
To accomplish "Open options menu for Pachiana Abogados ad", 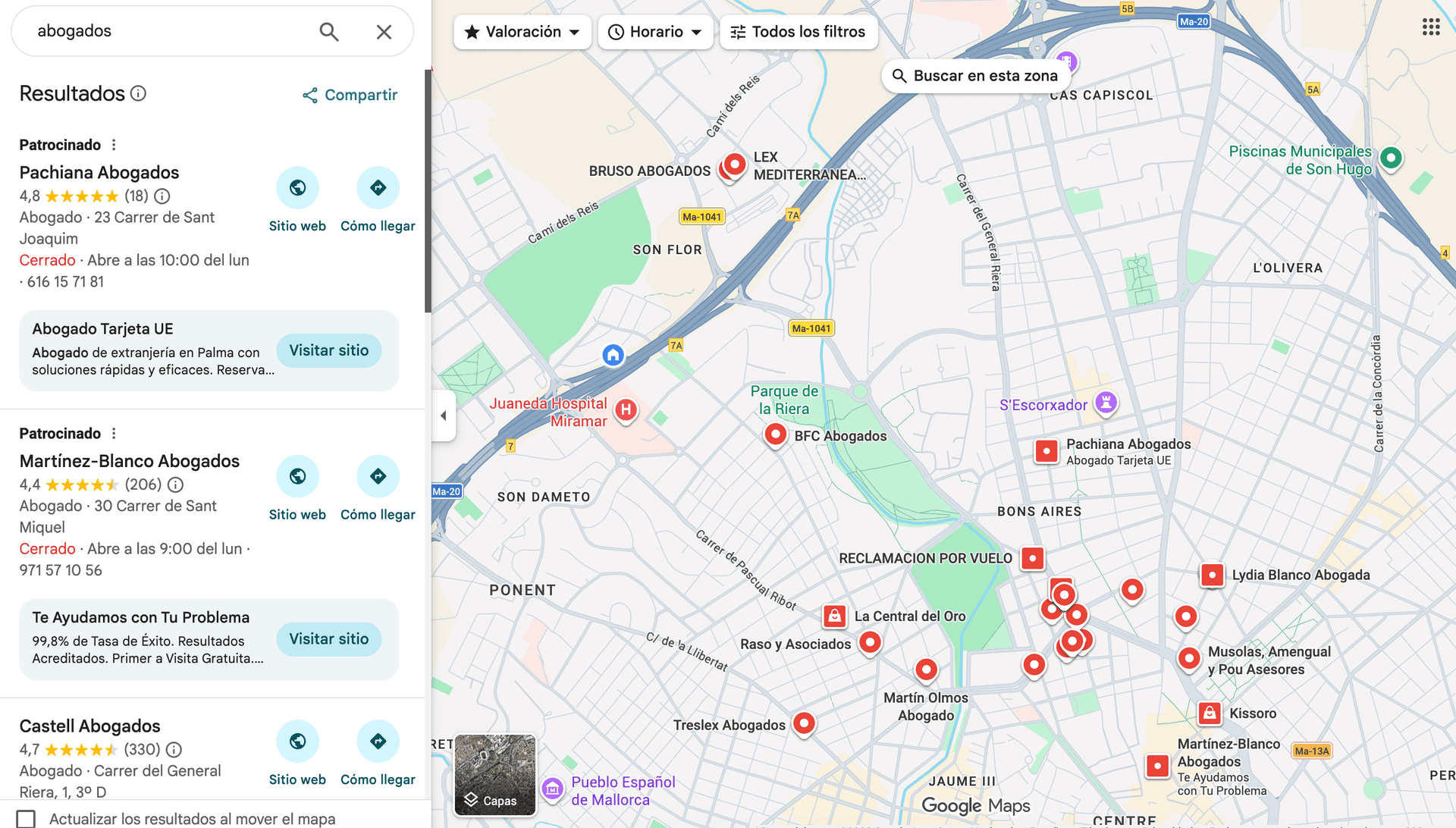I will tap(114, 145).
